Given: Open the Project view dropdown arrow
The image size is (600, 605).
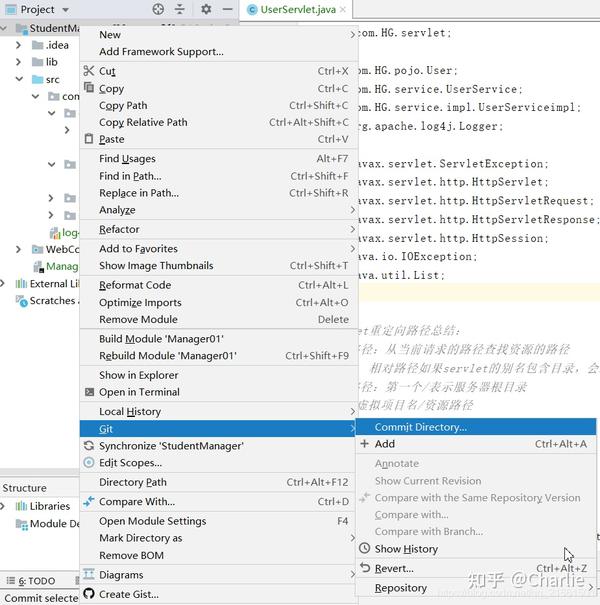Looking at the screenshot, I should pyautogui.click(x=66, y=10).
